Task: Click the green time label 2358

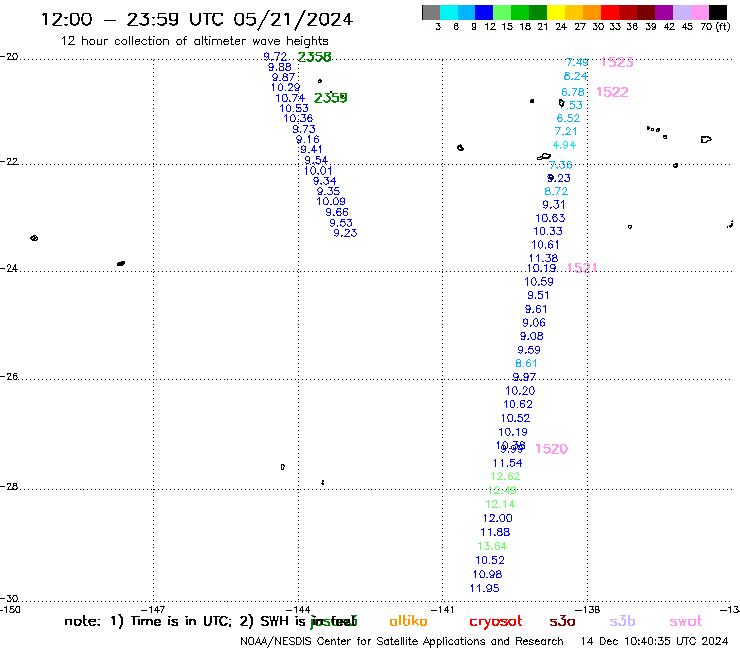Action: click(314, 57)
